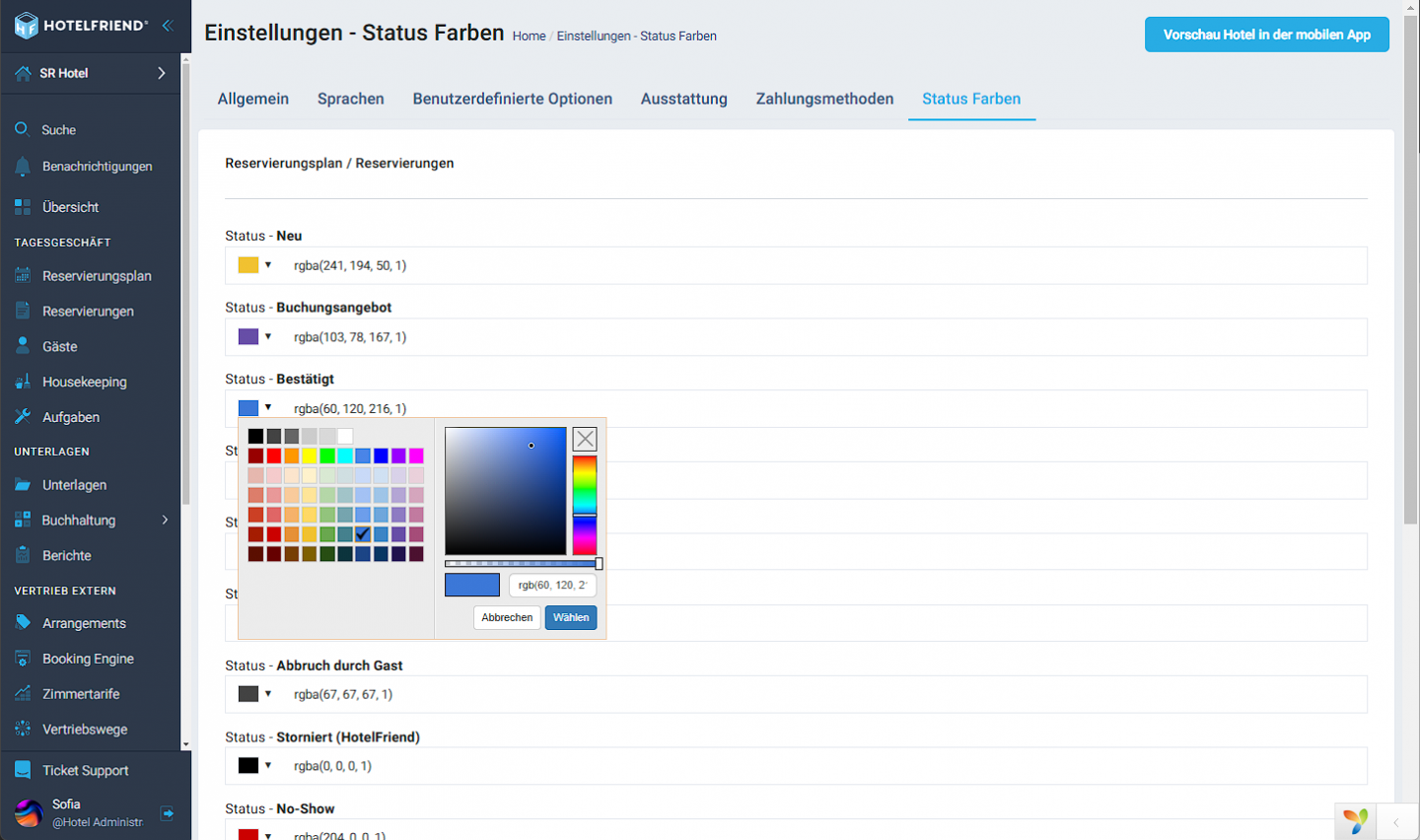The height and width of the screenshot is (840, 1420).
Task: Click the alpha transparency slider
Action: (523, 564)
